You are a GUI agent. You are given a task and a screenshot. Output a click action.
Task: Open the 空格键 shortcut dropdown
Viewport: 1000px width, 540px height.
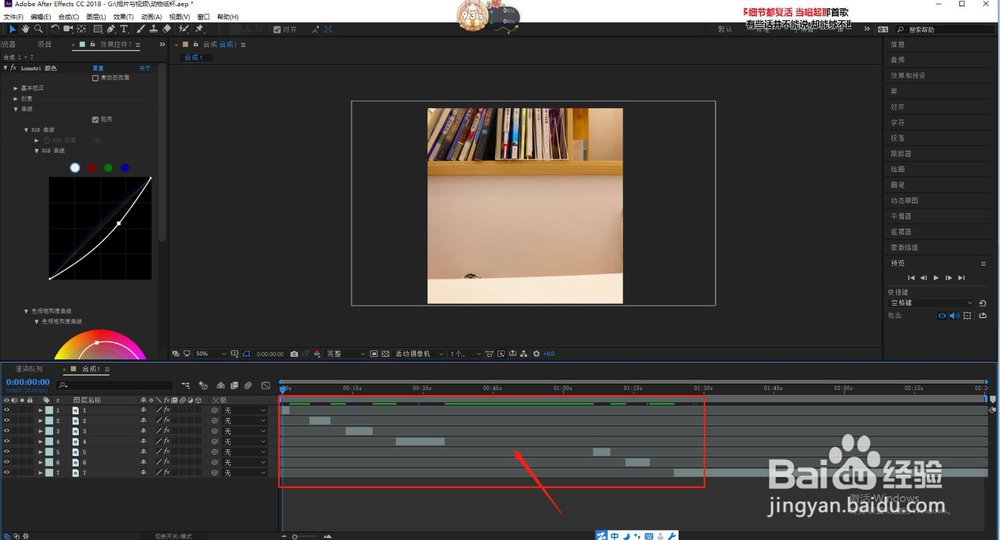tap(930, 303)
